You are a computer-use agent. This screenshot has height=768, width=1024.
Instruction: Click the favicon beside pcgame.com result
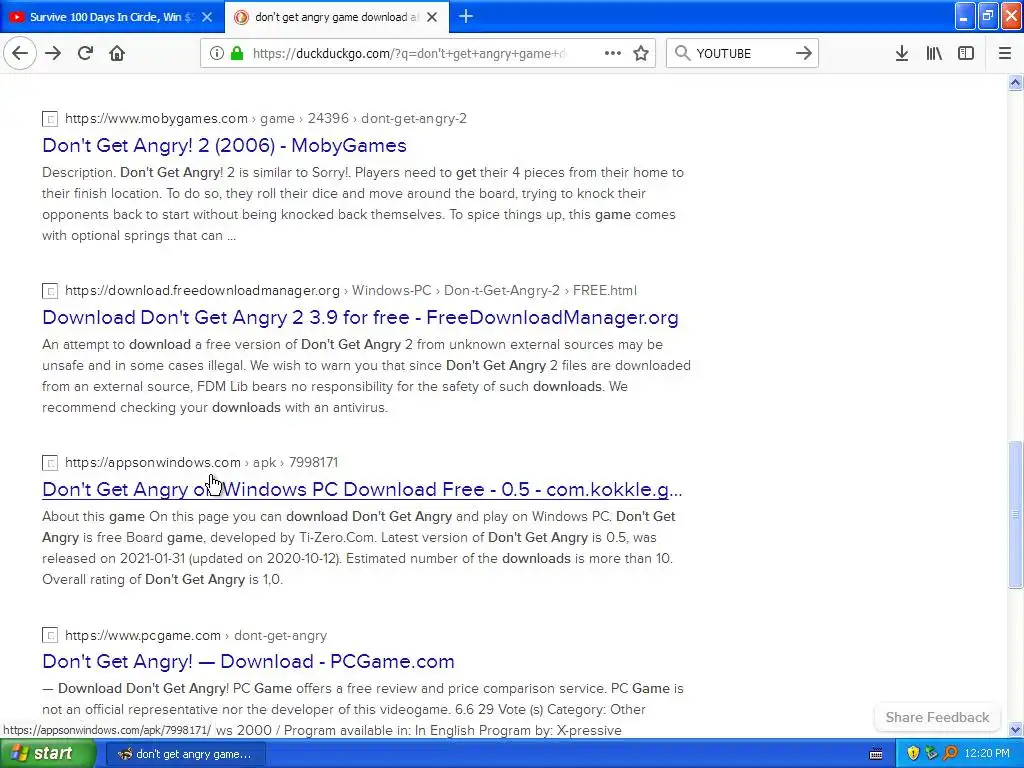(50, 635)
